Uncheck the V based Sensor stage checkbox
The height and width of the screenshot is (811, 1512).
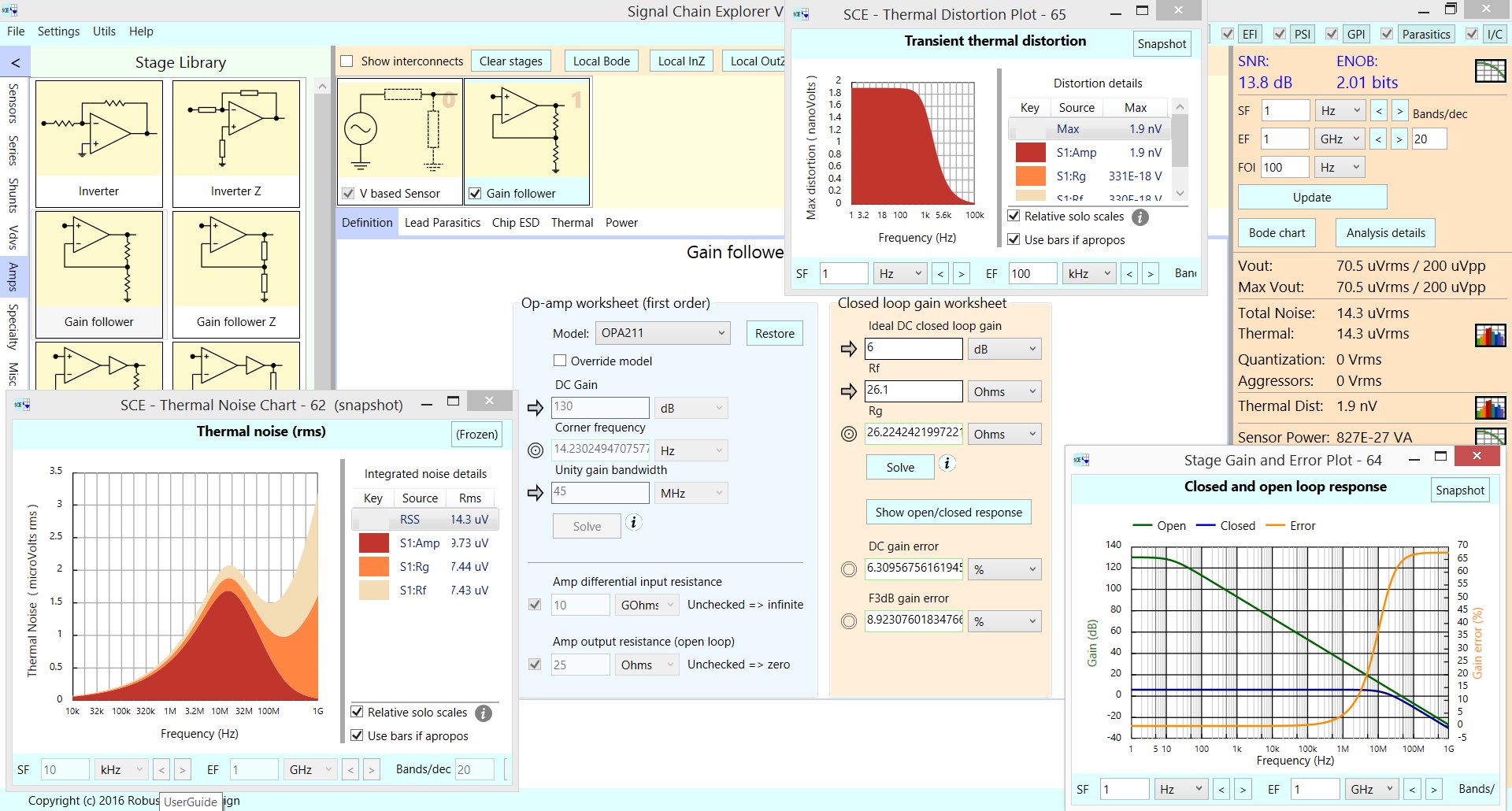pos(348,194)
